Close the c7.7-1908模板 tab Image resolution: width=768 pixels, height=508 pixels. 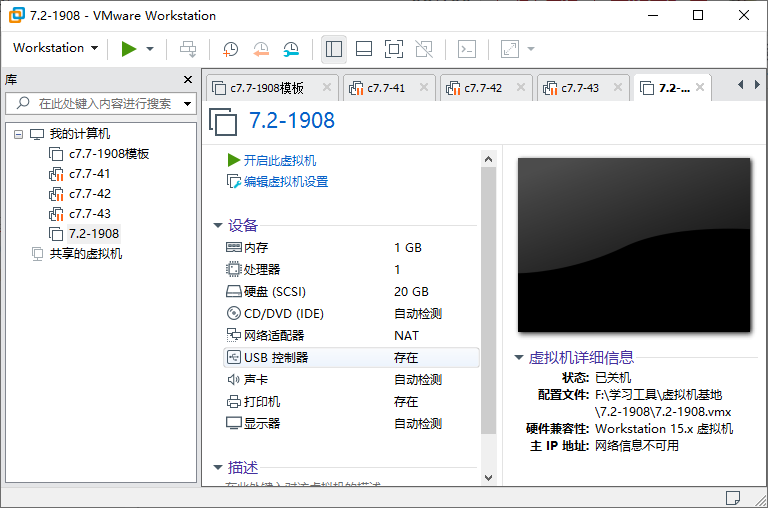[x=327, y=87]
